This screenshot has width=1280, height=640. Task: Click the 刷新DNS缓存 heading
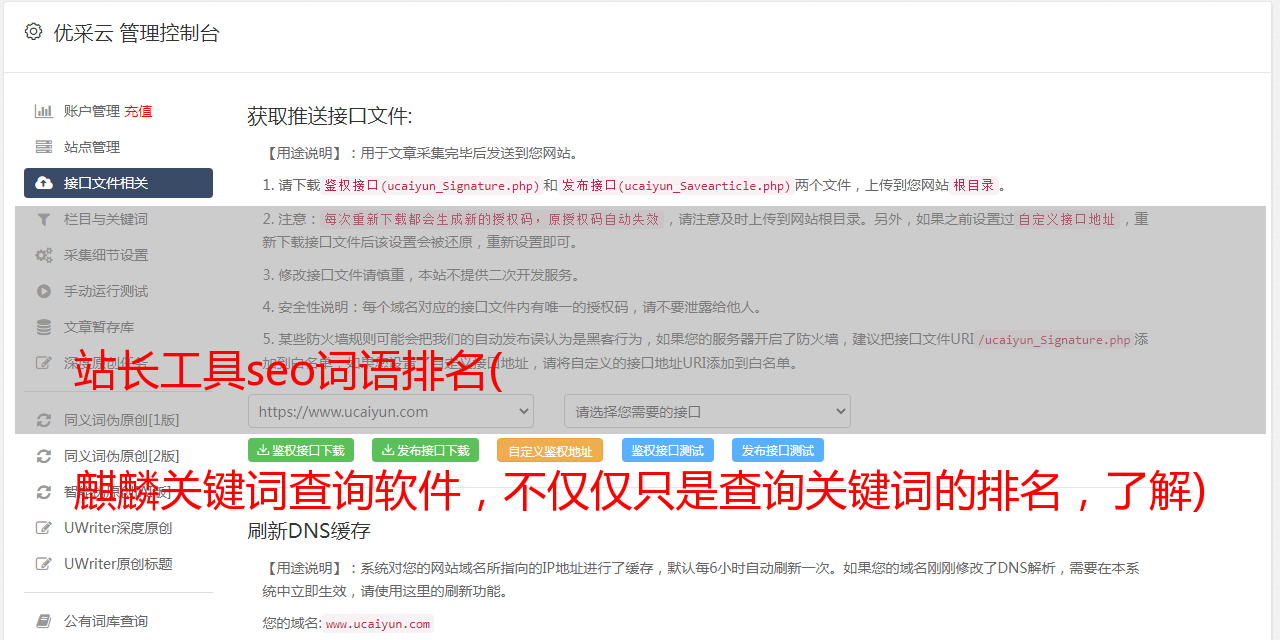coord(309,531)
